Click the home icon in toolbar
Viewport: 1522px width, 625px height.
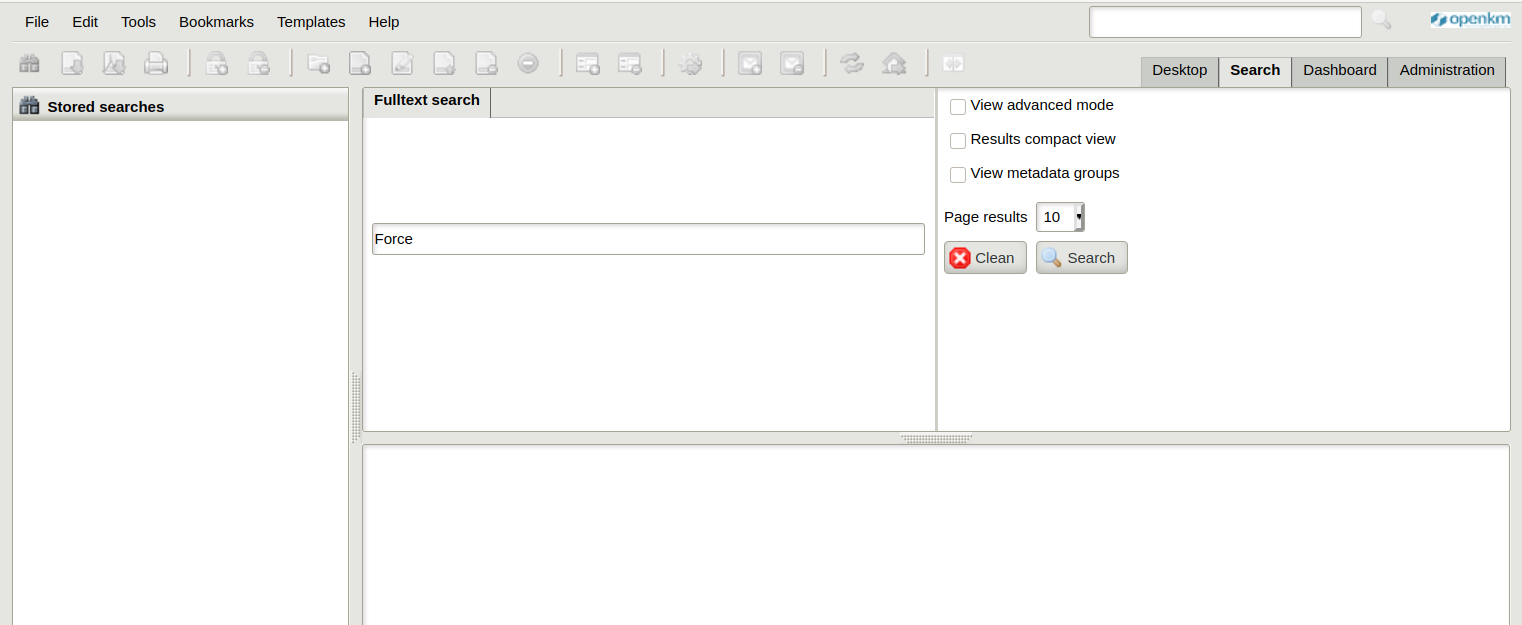[x=894, y=64]
